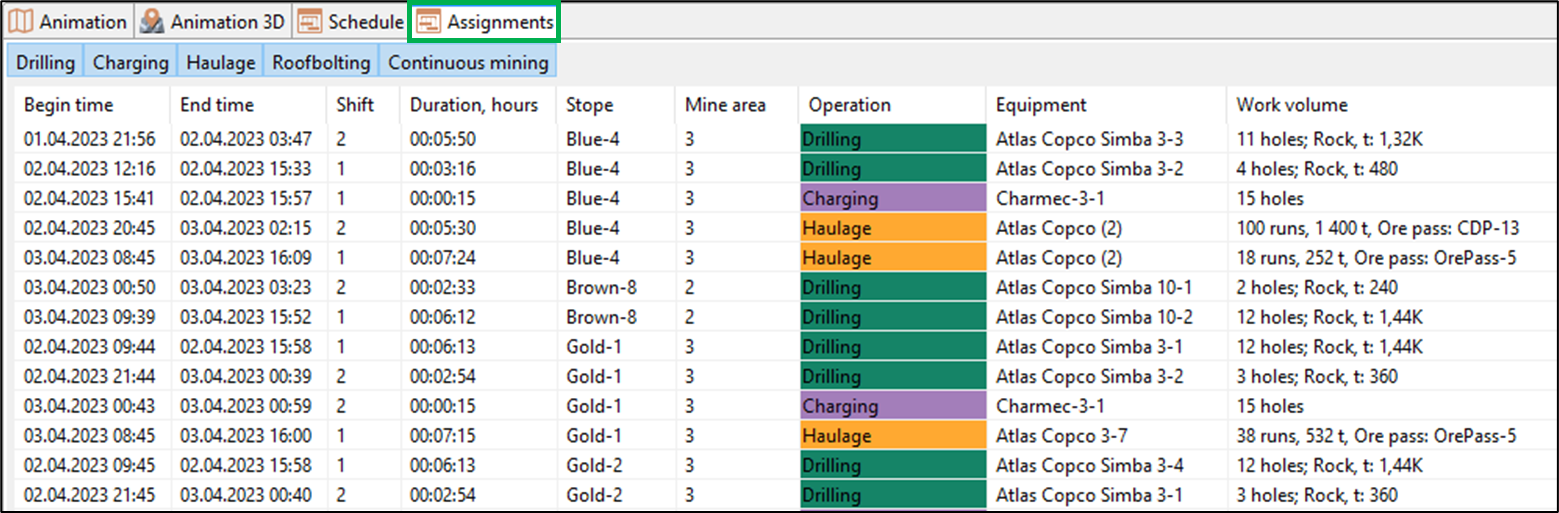Click begin time 02.04.2023 21:44

90,377
